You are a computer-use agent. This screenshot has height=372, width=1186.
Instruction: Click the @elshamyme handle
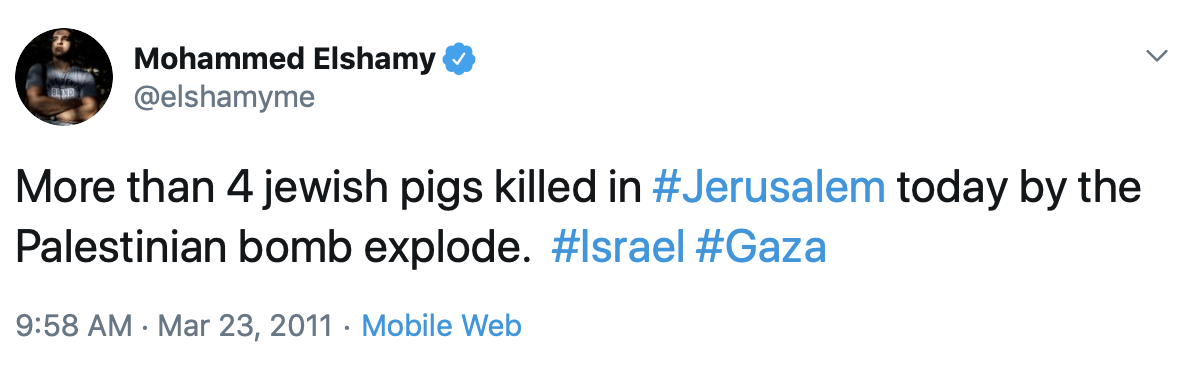tap(225, 98)
